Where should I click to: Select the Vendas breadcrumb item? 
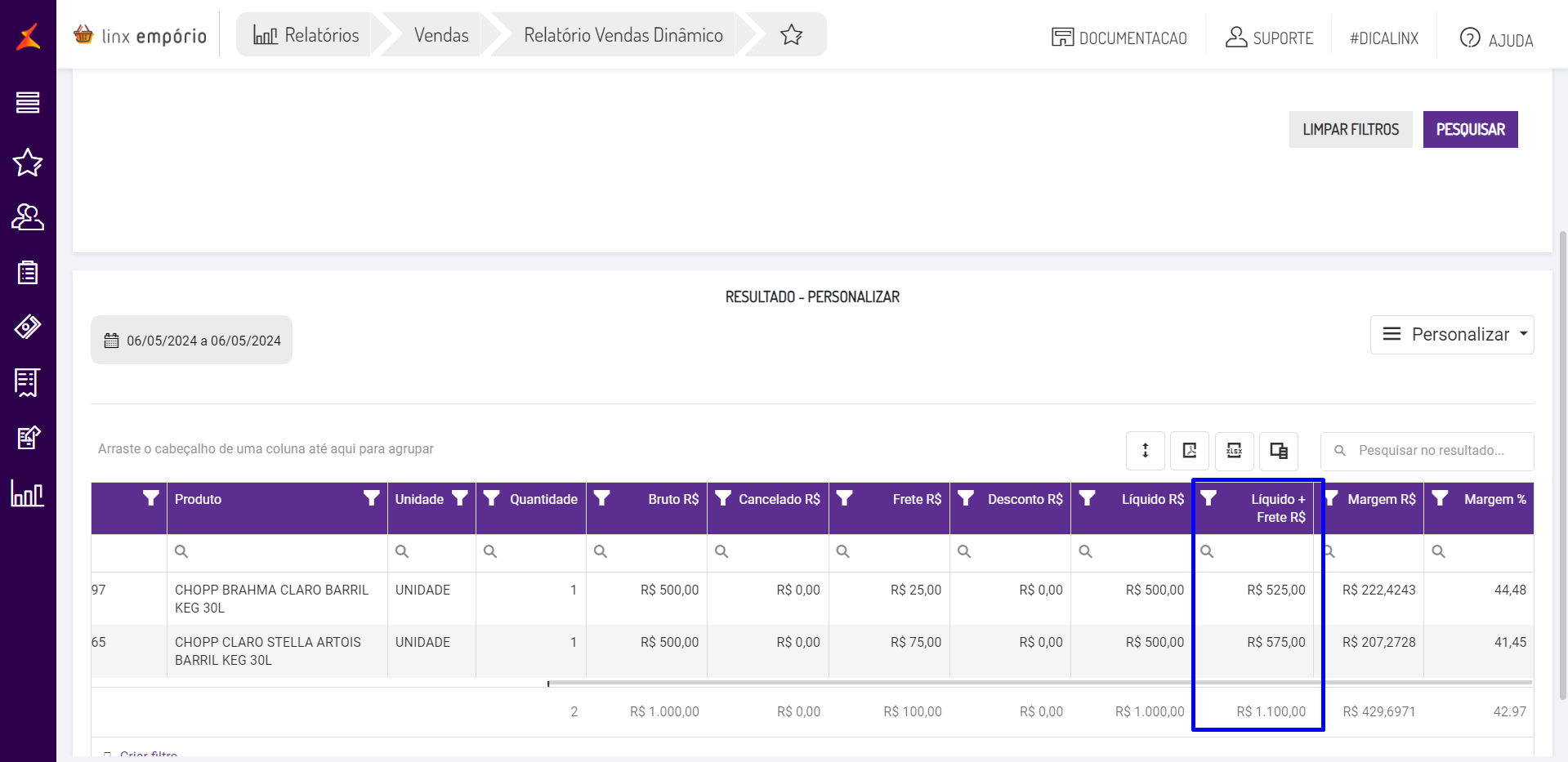point(441,35)
